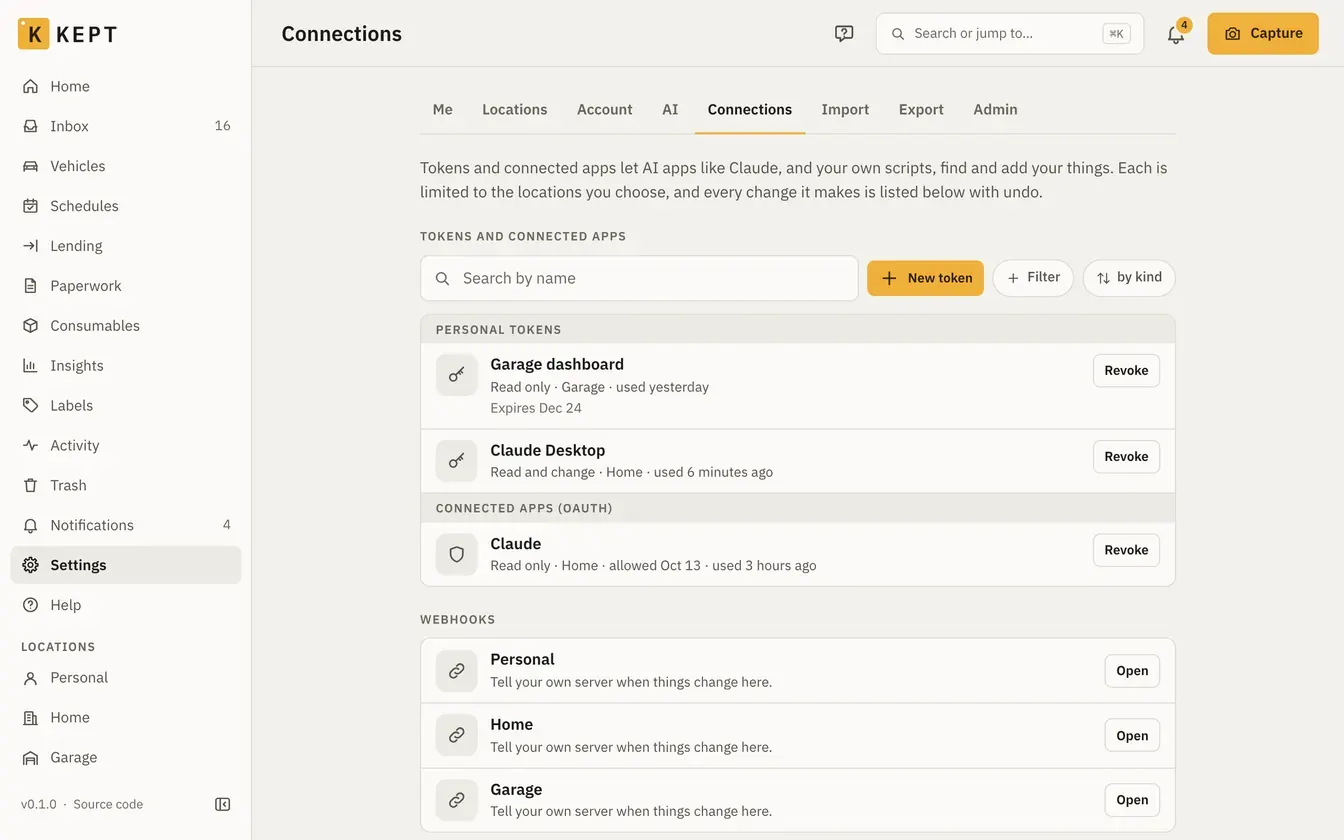Click the Capture button
The image size is (1344, 840).
pos(1263,34)
